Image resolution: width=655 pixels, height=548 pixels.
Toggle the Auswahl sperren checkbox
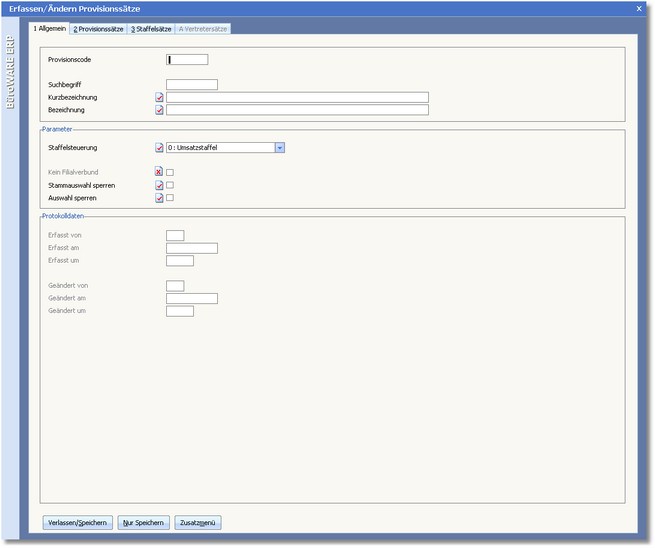[170, 198]
